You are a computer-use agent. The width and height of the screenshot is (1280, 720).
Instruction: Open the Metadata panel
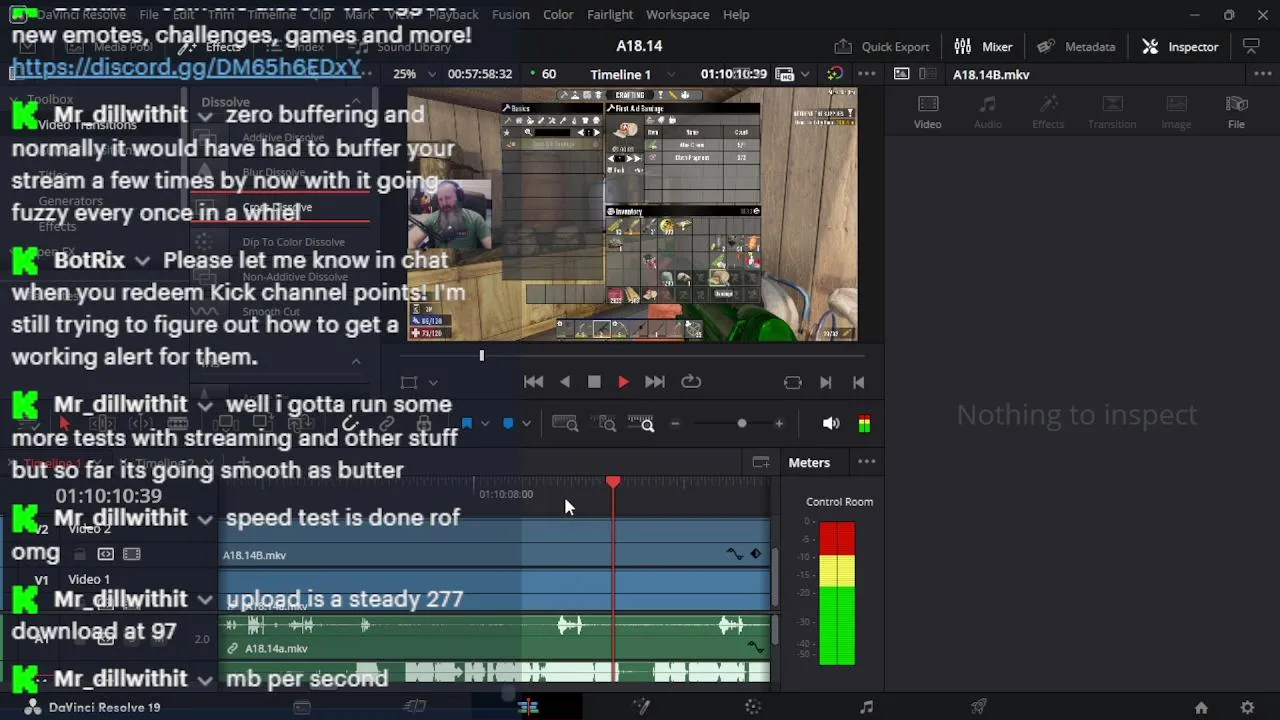(x=1076, y=46)
